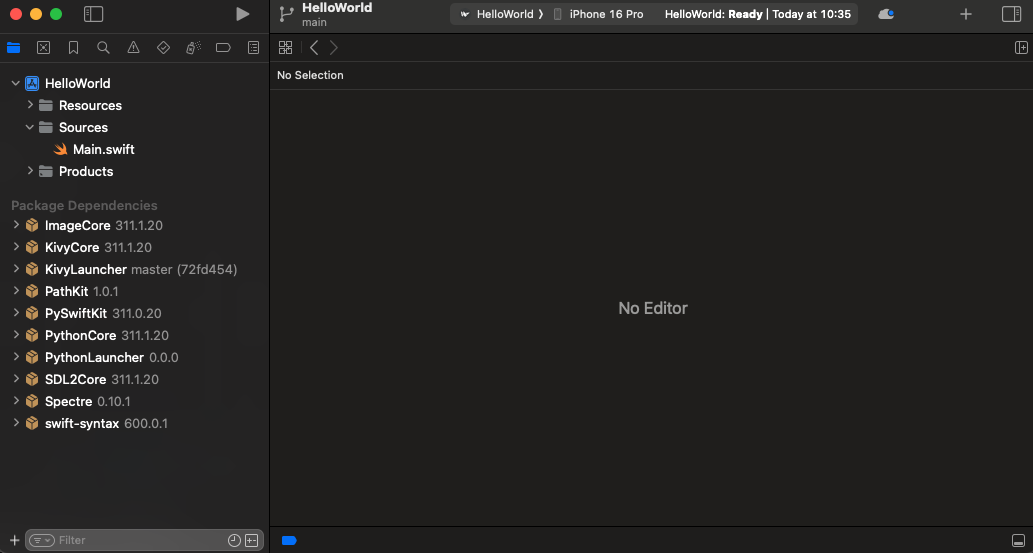Viewport: 1033px width, 553px height.
Task: Expand the SDL2Core package
Action: click(x=16, y=379)
